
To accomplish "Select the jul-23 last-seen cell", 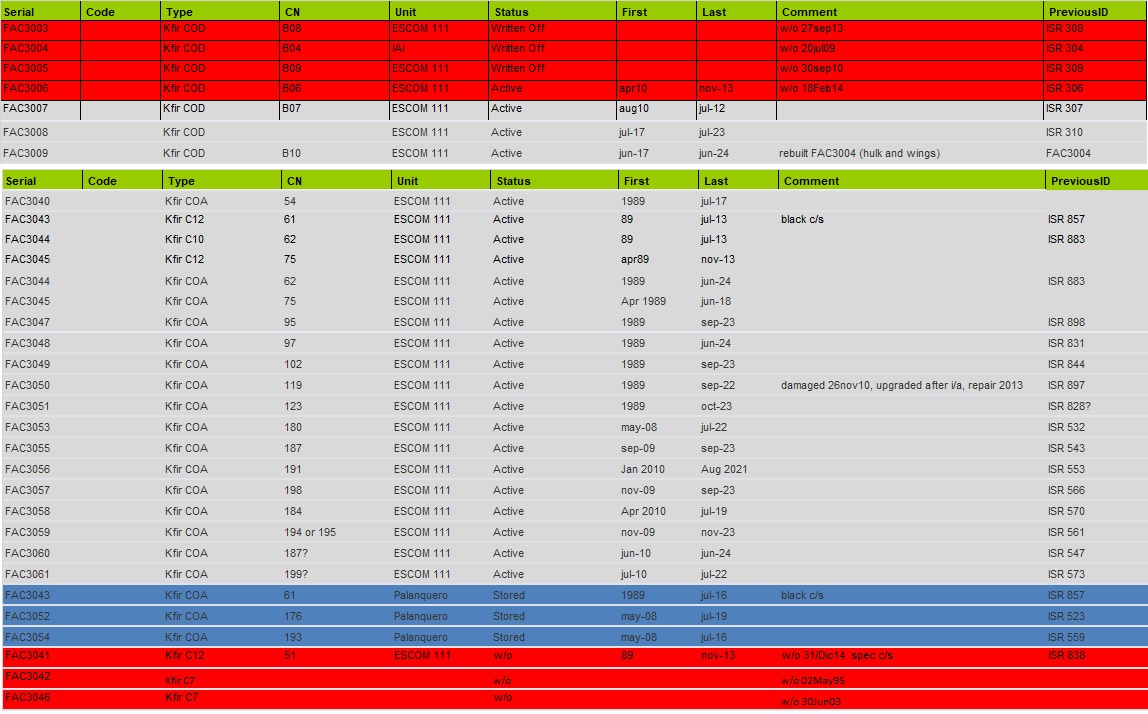I will coord(712,133).
